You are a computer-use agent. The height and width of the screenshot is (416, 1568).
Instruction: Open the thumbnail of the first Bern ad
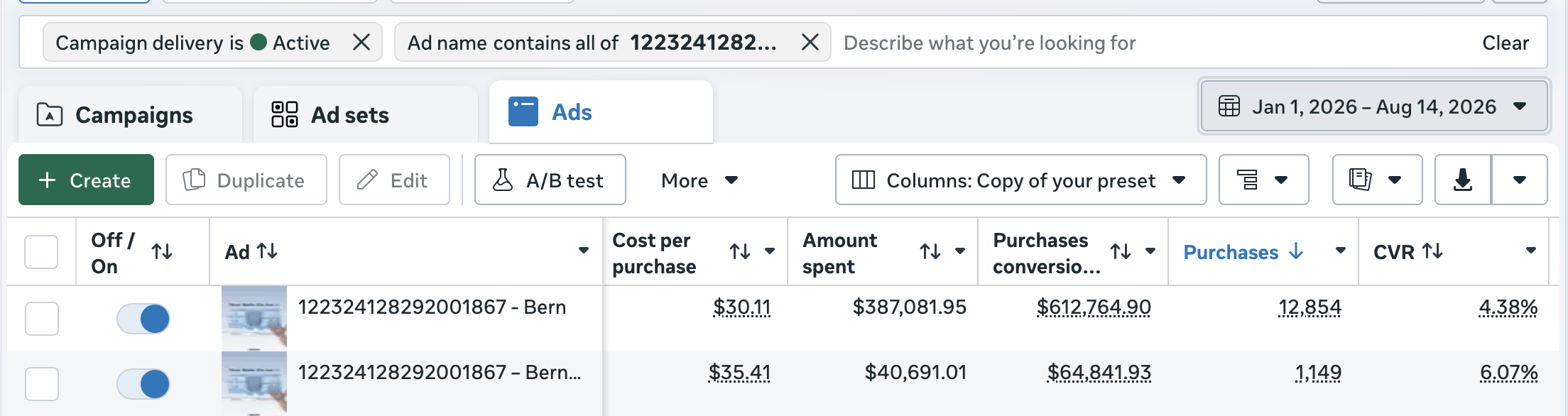(254, 318)
